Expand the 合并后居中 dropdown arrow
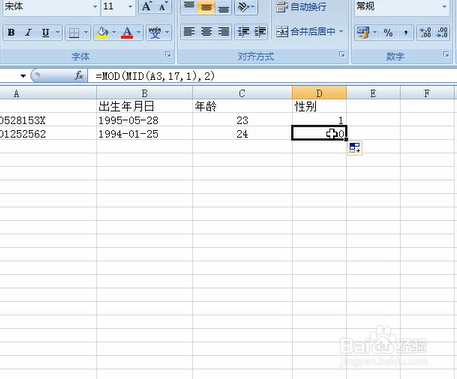457x379 pixels. tap(341, 32)
